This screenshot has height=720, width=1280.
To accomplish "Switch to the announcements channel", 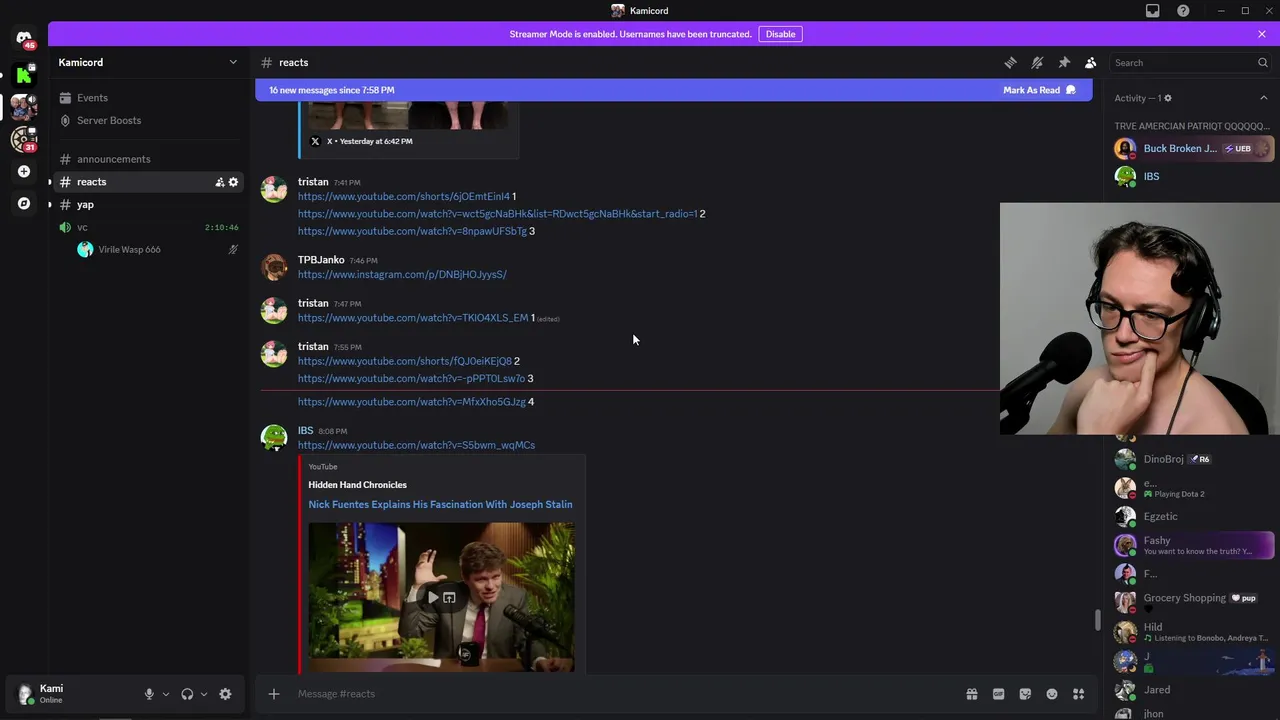I will (x=150, y=159).
